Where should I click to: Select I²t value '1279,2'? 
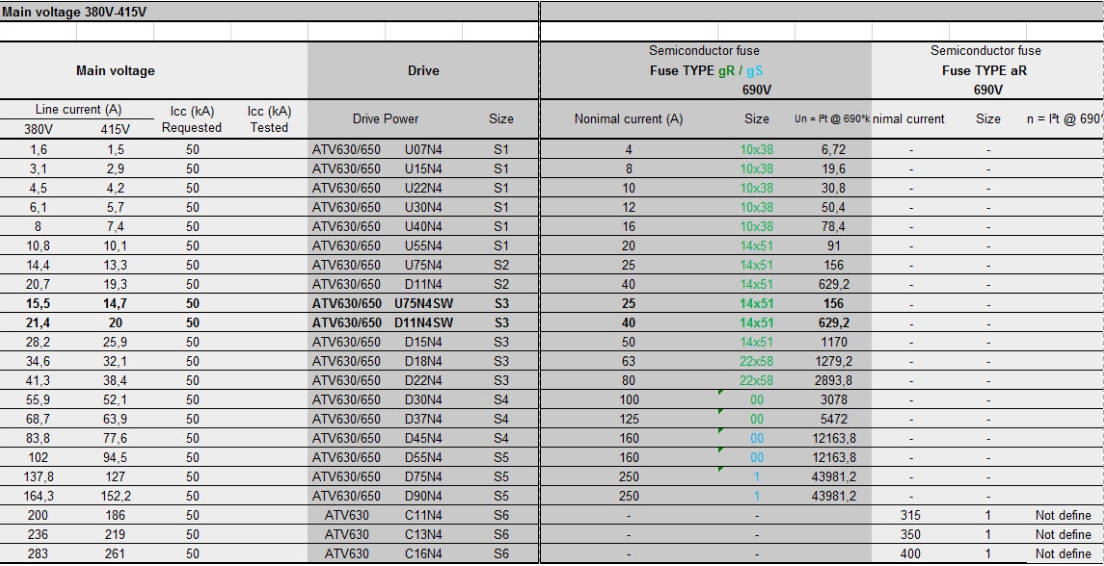[x=834, y=361]
